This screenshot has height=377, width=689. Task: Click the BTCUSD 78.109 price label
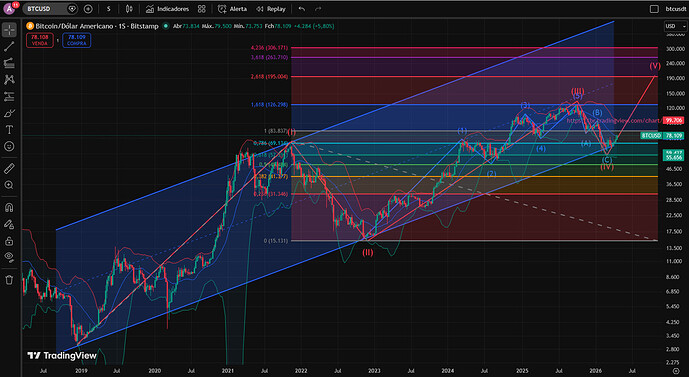(663, 136)
